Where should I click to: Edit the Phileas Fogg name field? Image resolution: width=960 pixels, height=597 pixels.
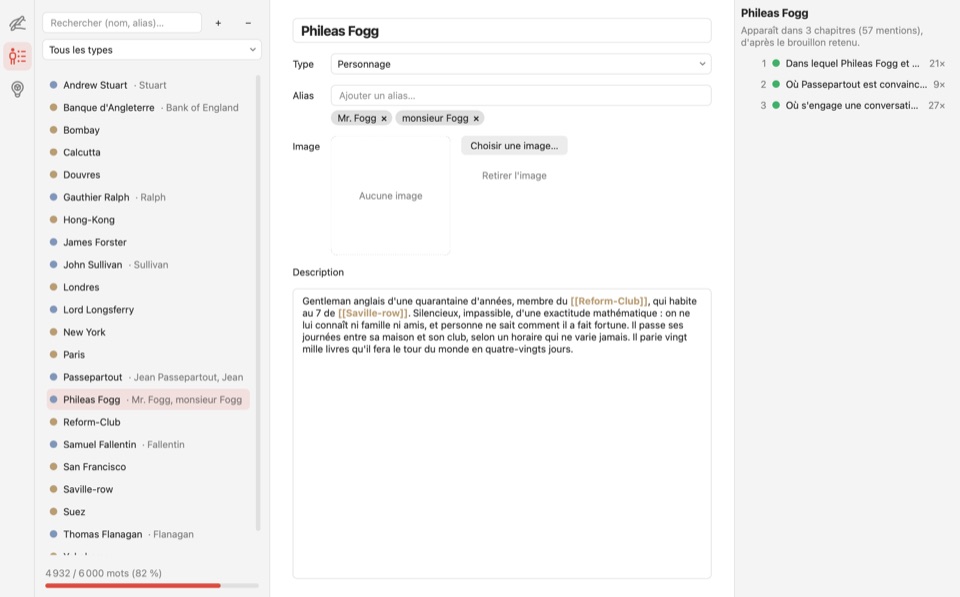point(501,31)
